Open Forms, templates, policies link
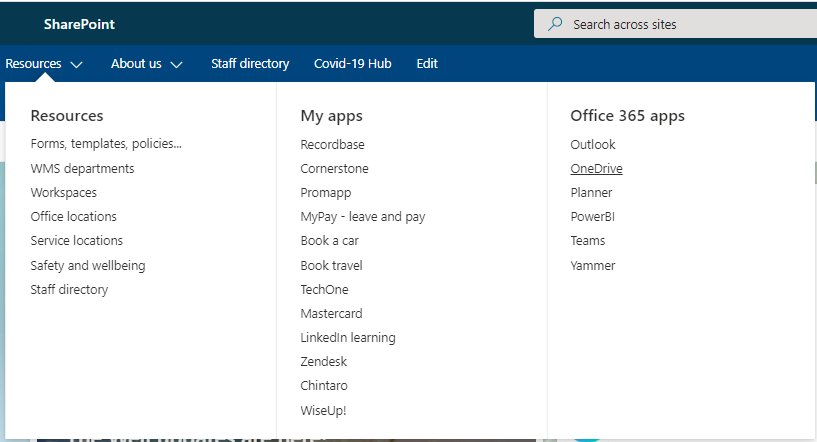 [106, 144]
